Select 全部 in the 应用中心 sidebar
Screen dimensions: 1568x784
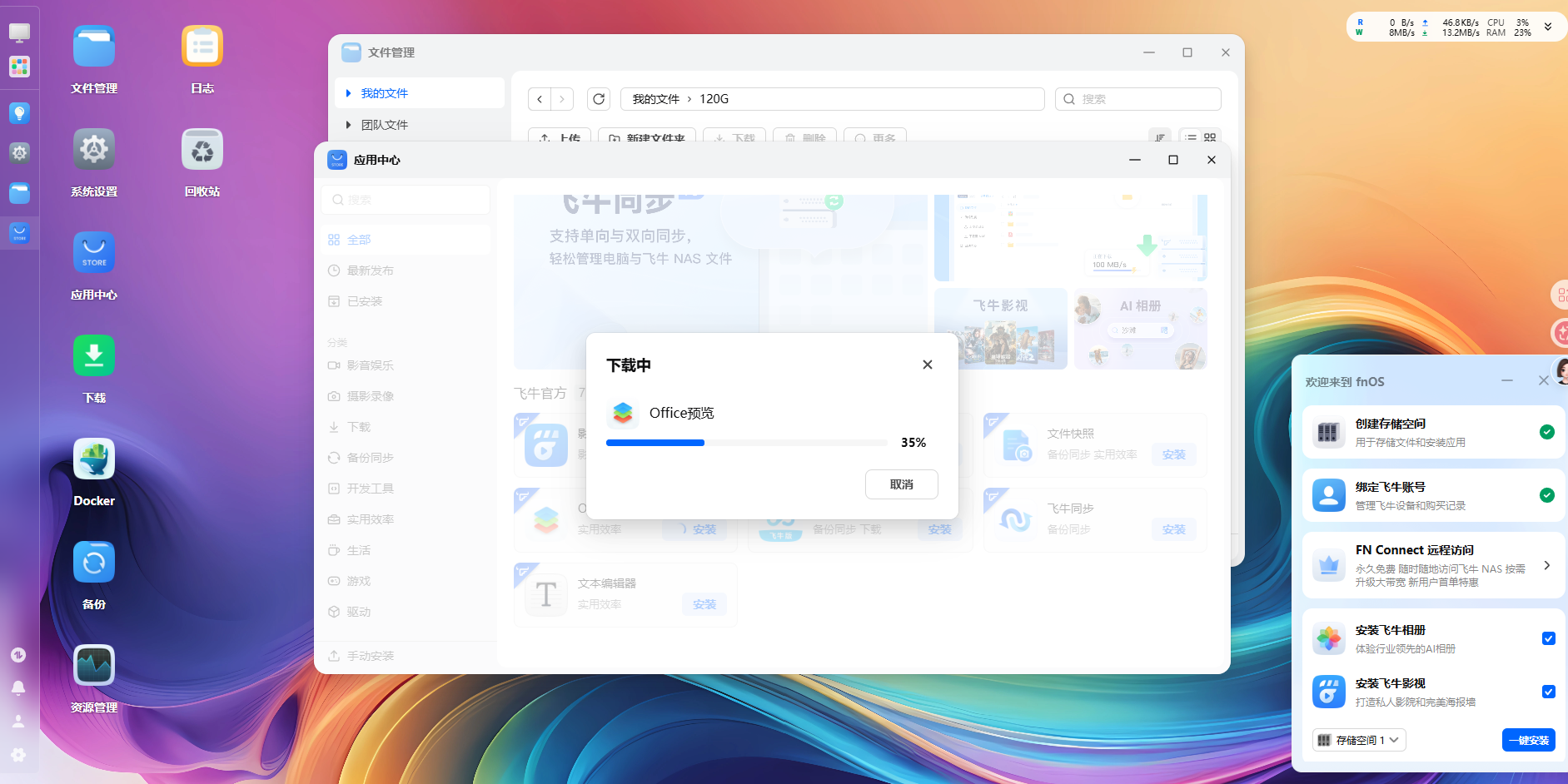click(406, 240)
